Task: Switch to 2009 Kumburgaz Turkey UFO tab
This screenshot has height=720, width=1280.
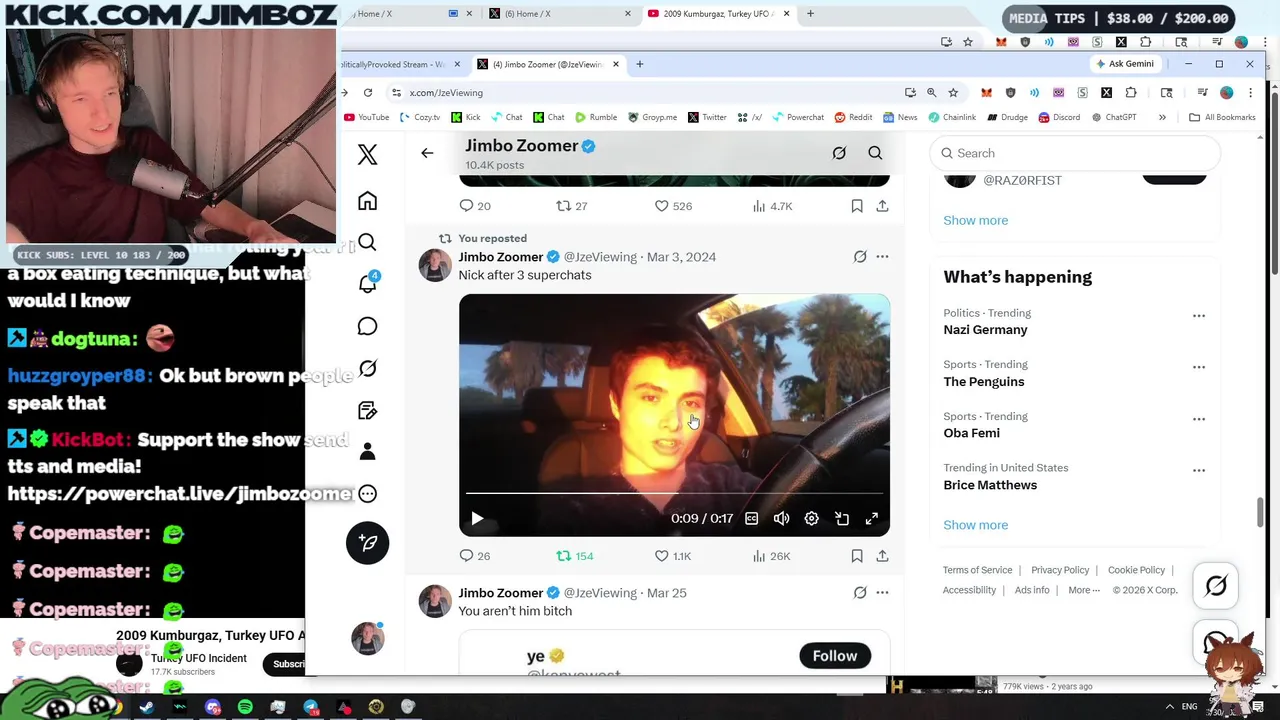Action: 719,14
